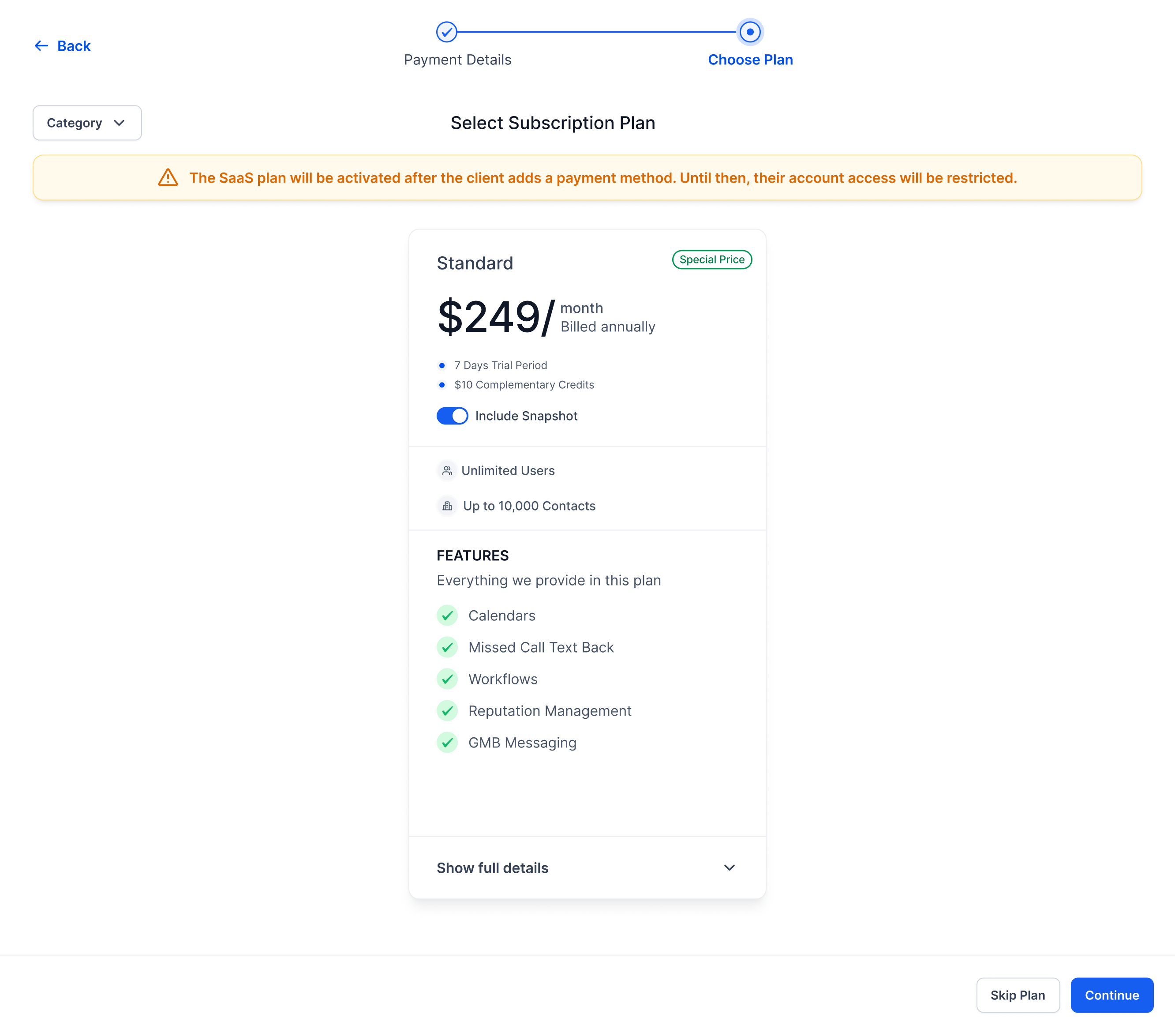
Task: Click the check icon beside Workflows
Action: pyautogui.click(x=447, y=679)
